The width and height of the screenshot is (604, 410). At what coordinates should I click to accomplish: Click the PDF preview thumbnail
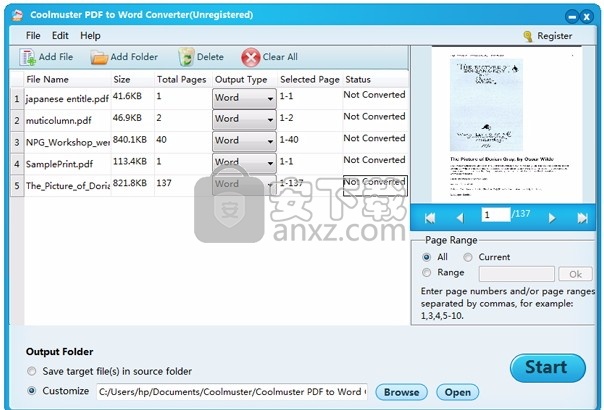[507, 123]
